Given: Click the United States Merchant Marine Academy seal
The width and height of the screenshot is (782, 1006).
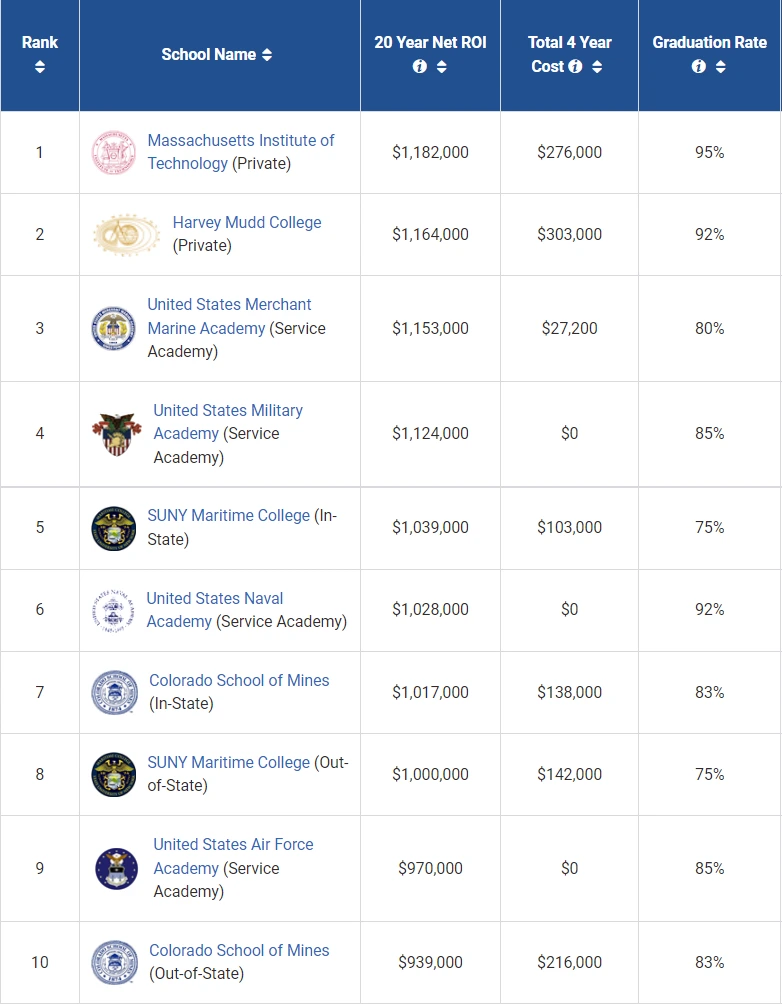Looking at the screenshot, I should 112,328.
